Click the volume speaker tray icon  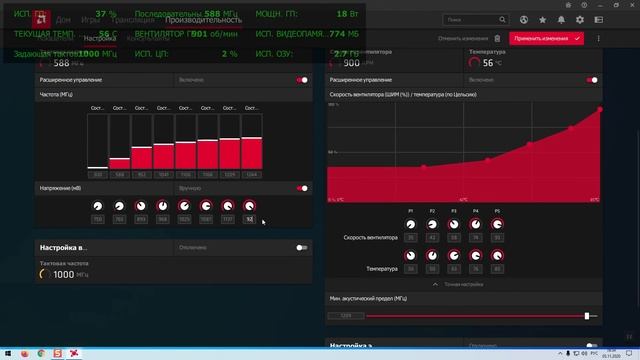click(584, 353)
